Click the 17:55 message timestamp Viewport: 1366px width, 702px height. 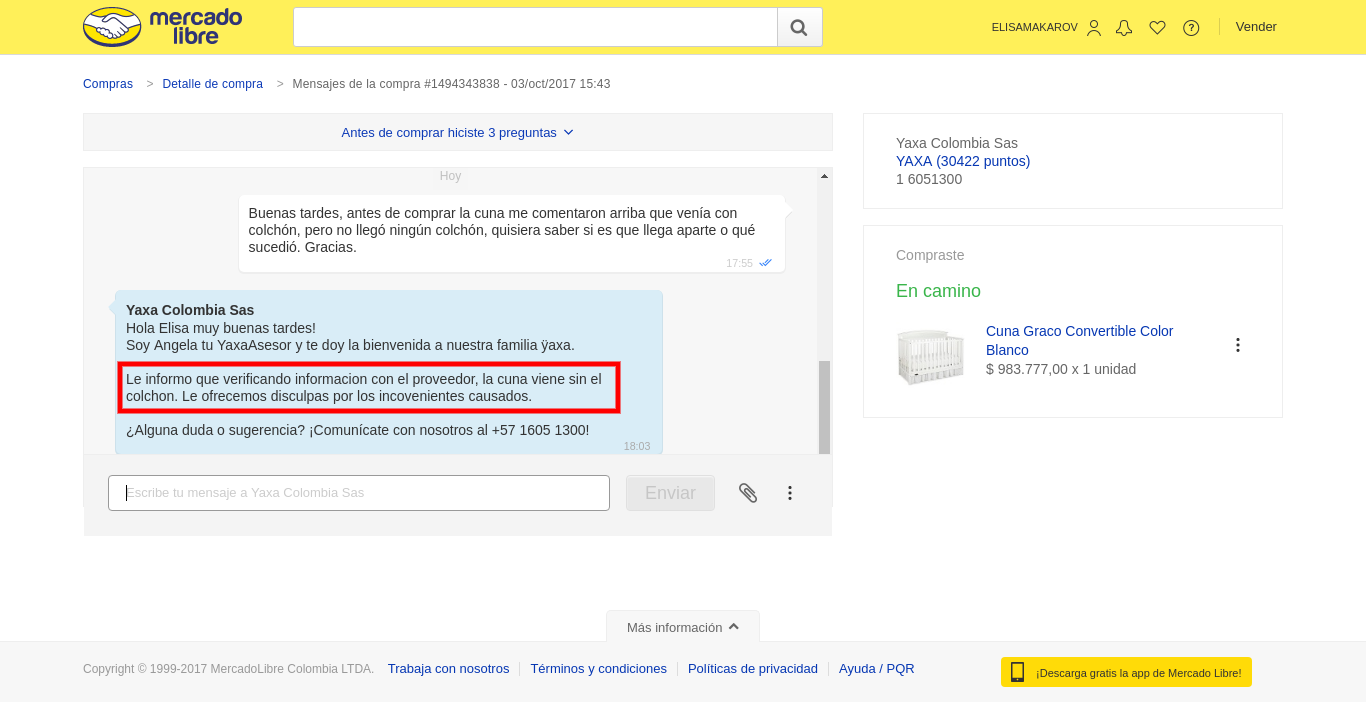tap(739, 263)
